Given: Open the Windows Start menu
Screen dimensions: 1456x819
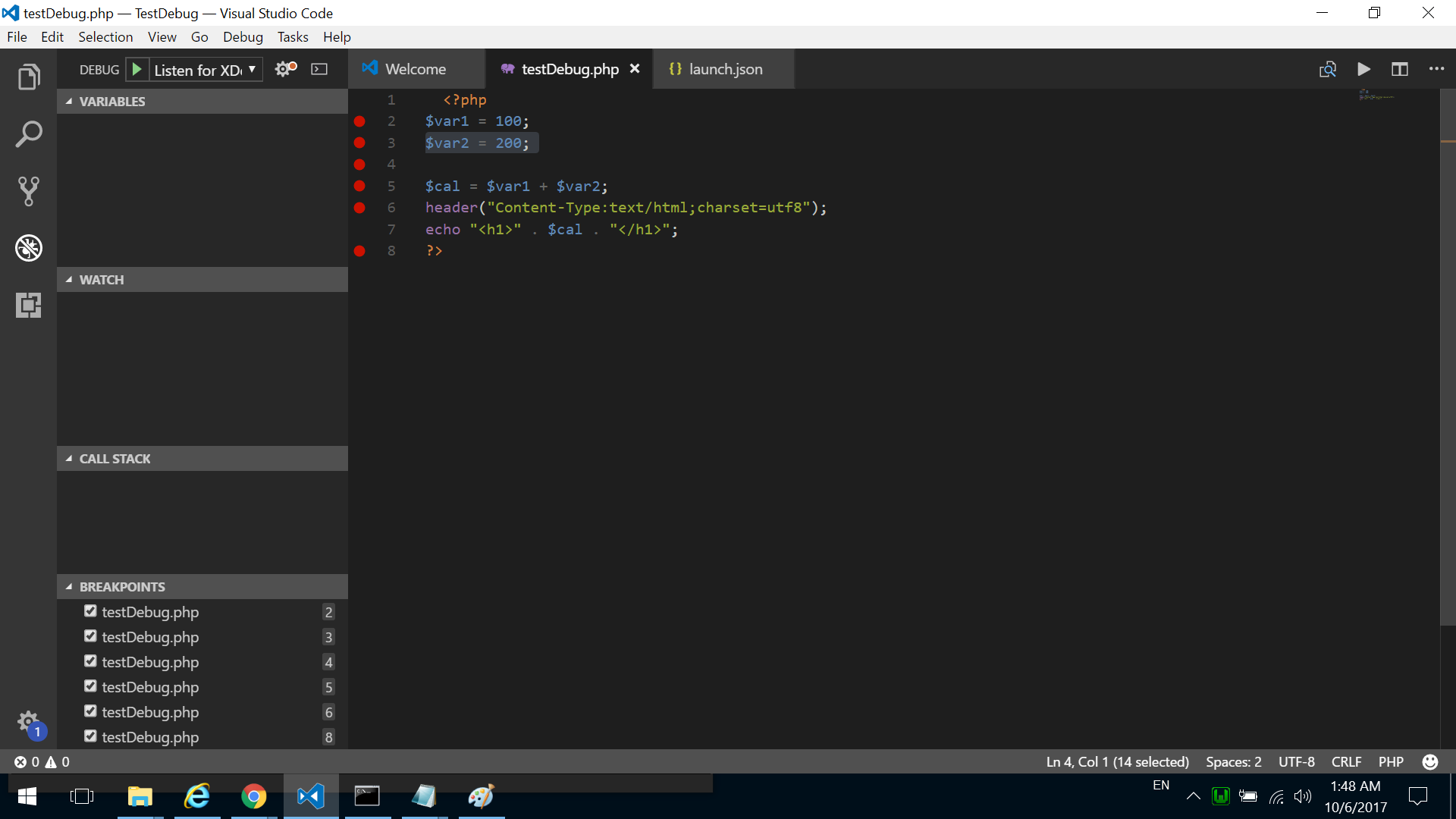Looking at the screenshot, I should pyautogui.click(x=27, y=796).
